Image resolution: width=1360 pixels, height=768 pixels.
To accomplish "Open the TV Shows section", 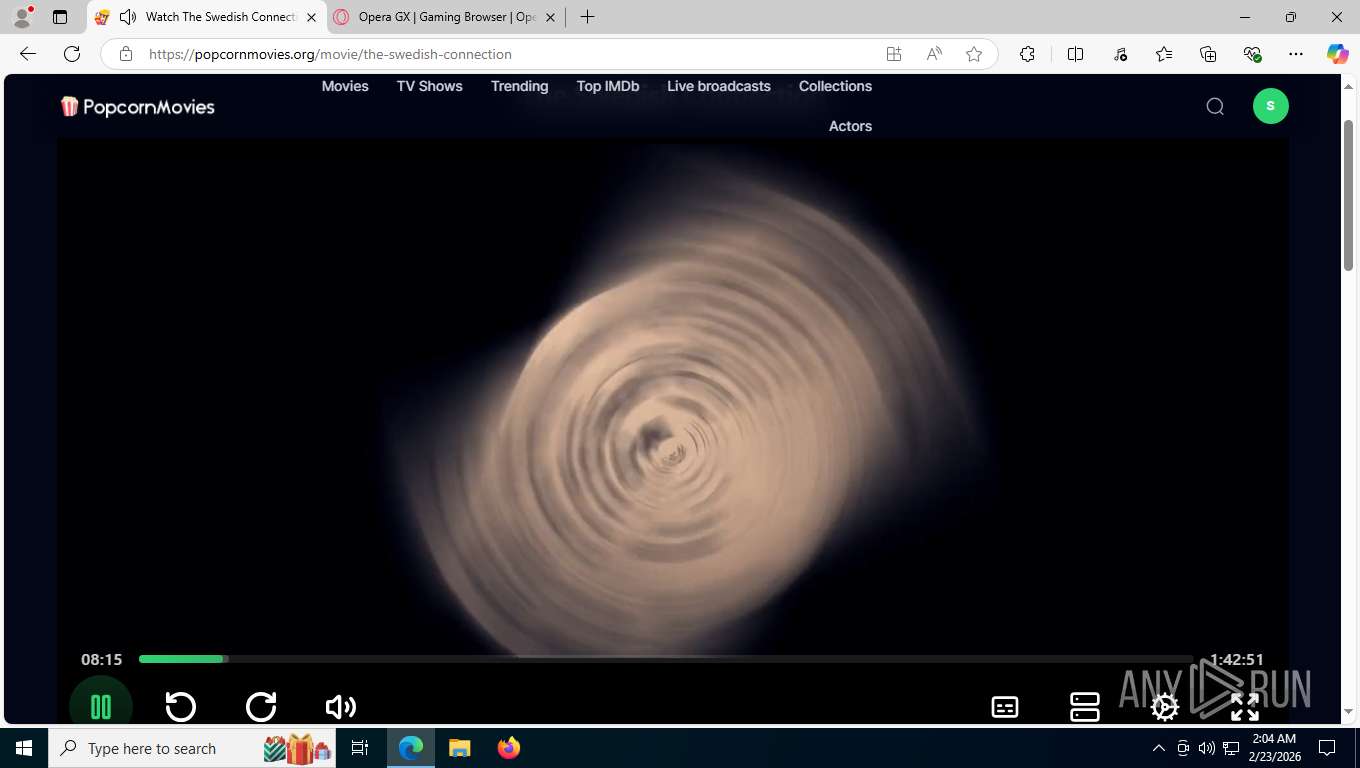I will click(x=430, y=86).
